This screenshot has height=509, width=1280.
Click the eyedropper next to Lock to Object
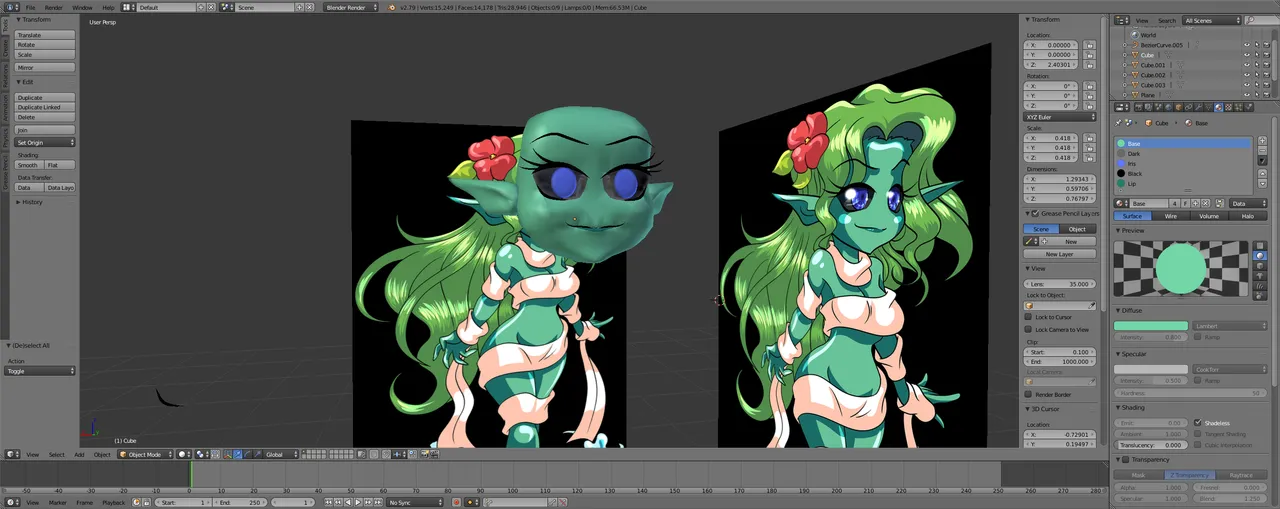pyautogui.click(x=1092, y=305)
